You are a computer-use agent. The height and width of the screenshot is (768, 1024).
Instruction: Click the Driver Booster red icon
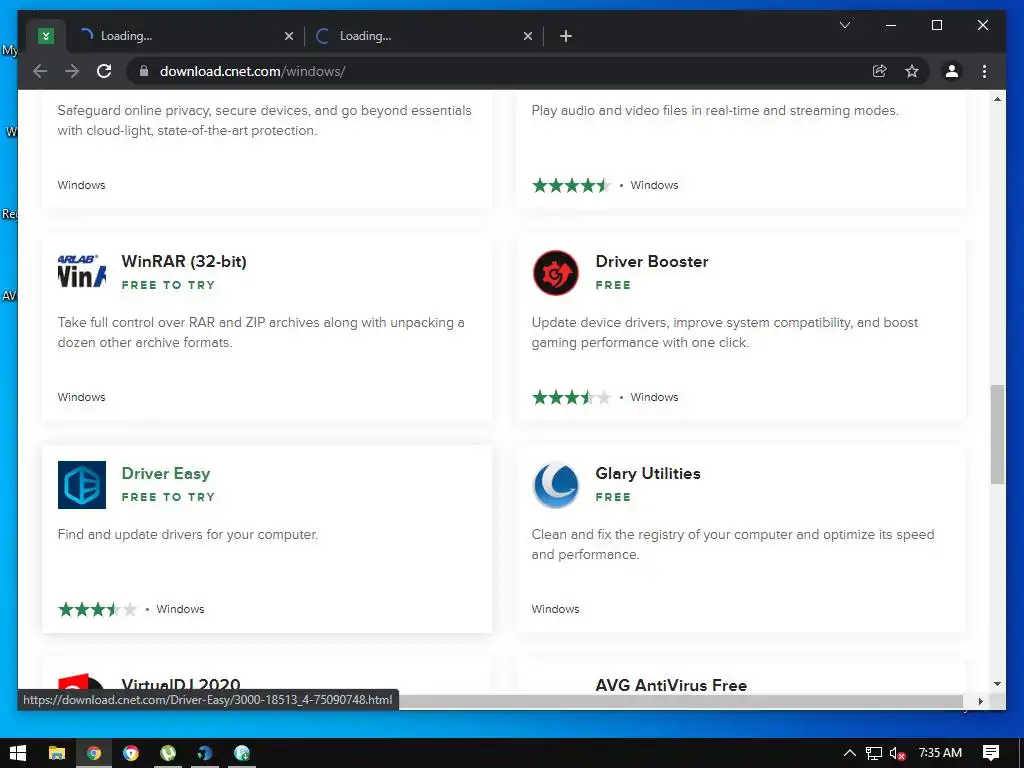coord(556,272)
